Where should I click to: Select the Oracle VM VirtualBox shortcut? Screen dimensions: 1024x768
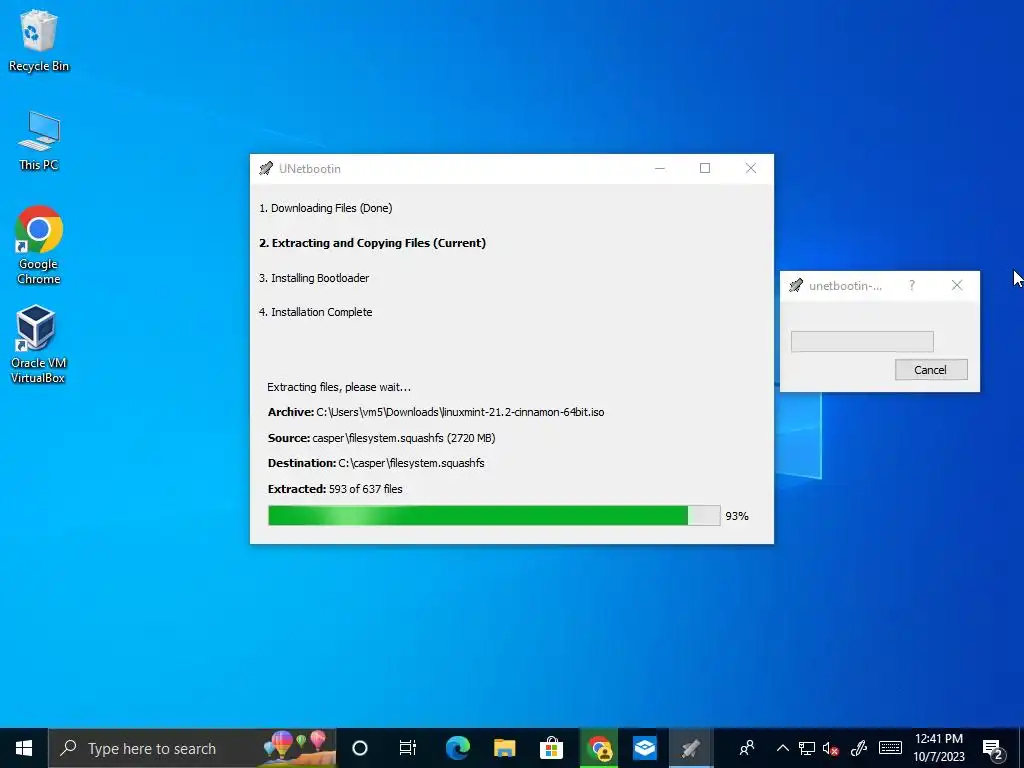point(38,344)
